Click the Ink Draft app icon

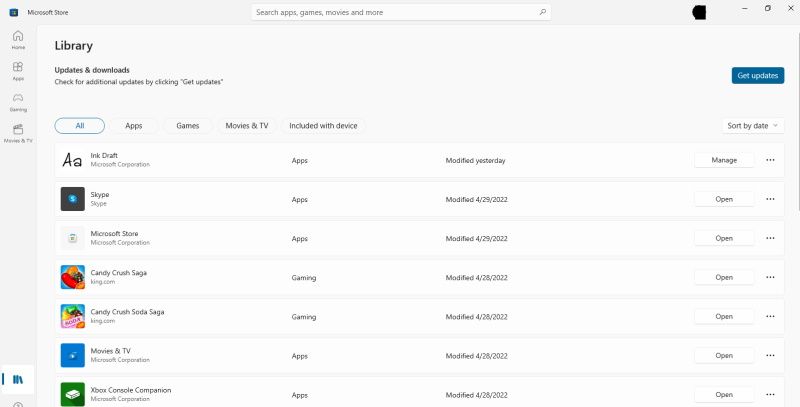click(x=72, y=160)
